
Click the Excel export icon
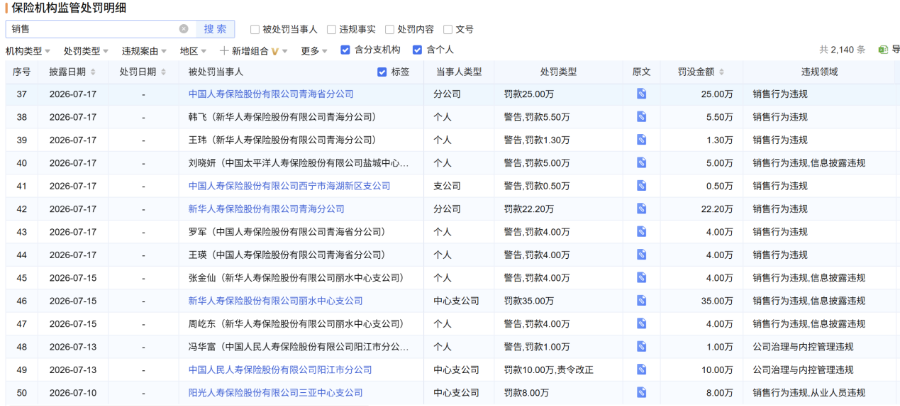click(x=883, y=50)
